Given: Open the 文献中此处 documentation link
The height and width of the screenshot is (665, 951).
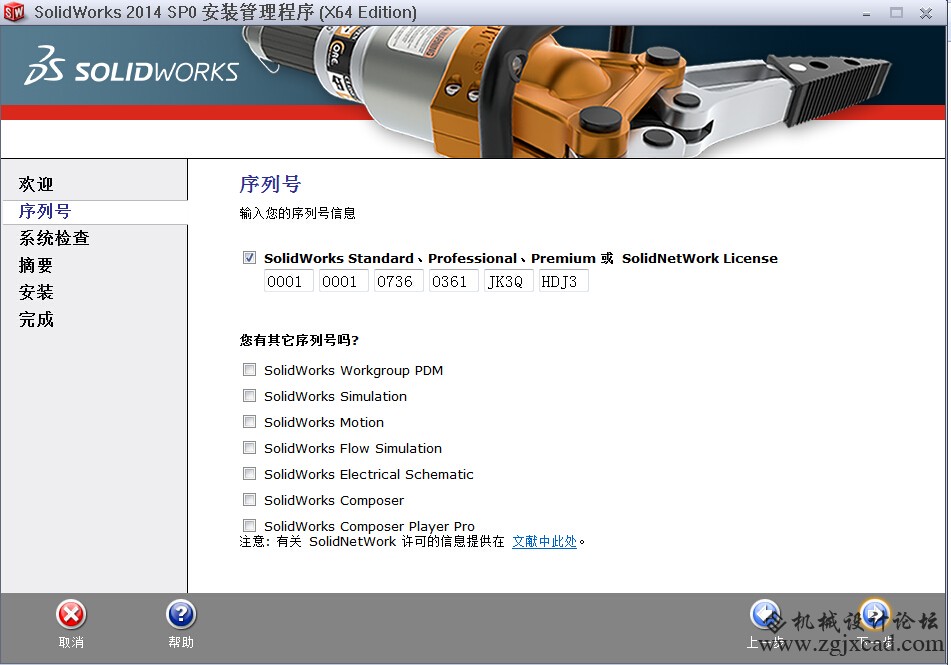Looking at the screenshot, I should pos(544,541).
